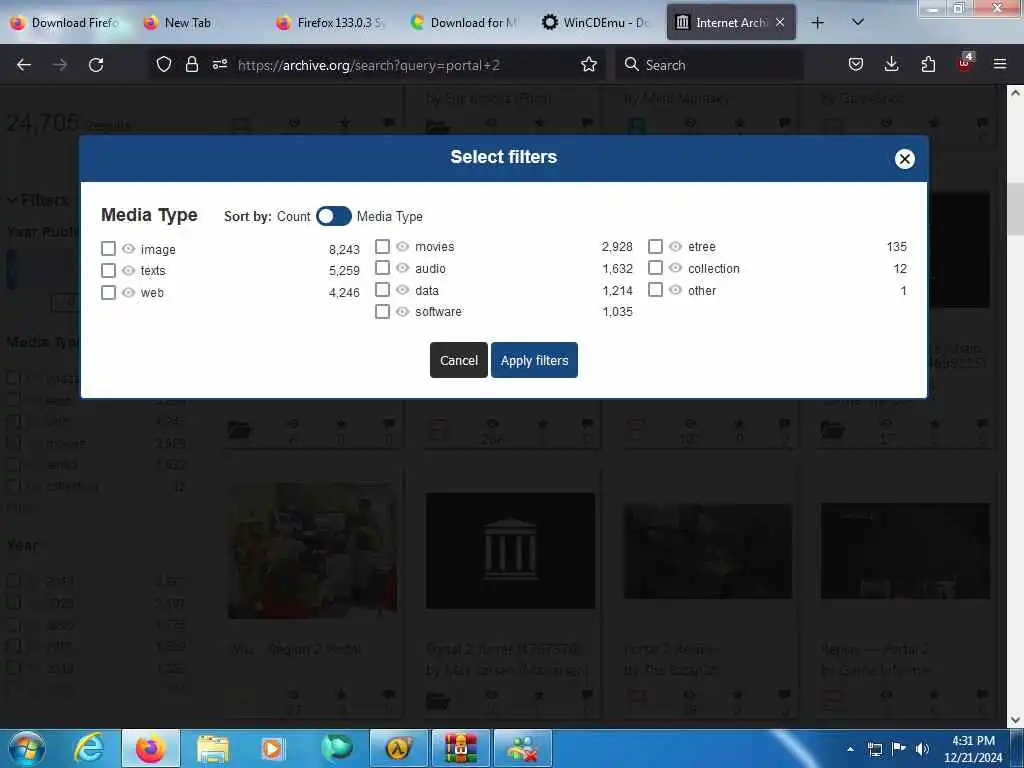Open a new browser tab

coord(817,23)
